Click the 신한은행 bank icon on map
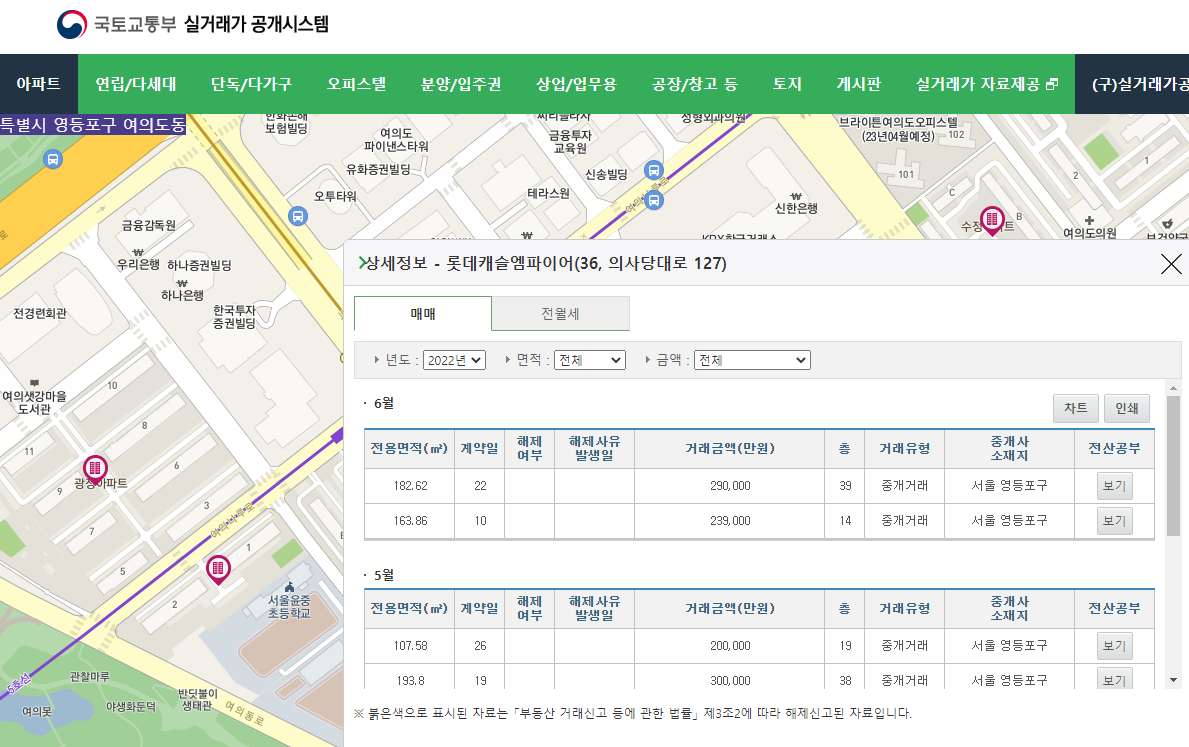The width and height of the screenshot is (1189, 747). 795,196
